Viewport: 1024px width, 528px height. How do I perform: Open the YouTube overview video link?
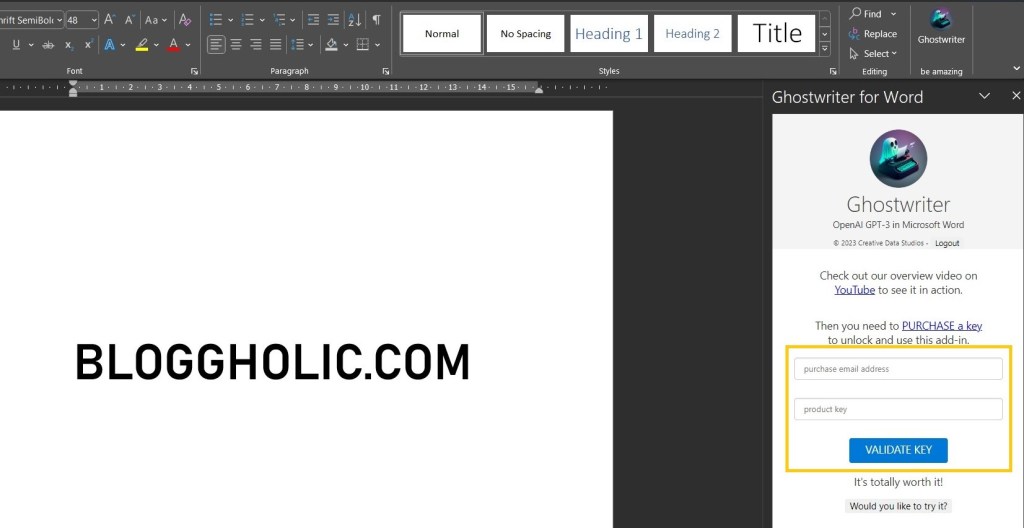[854, 289]
